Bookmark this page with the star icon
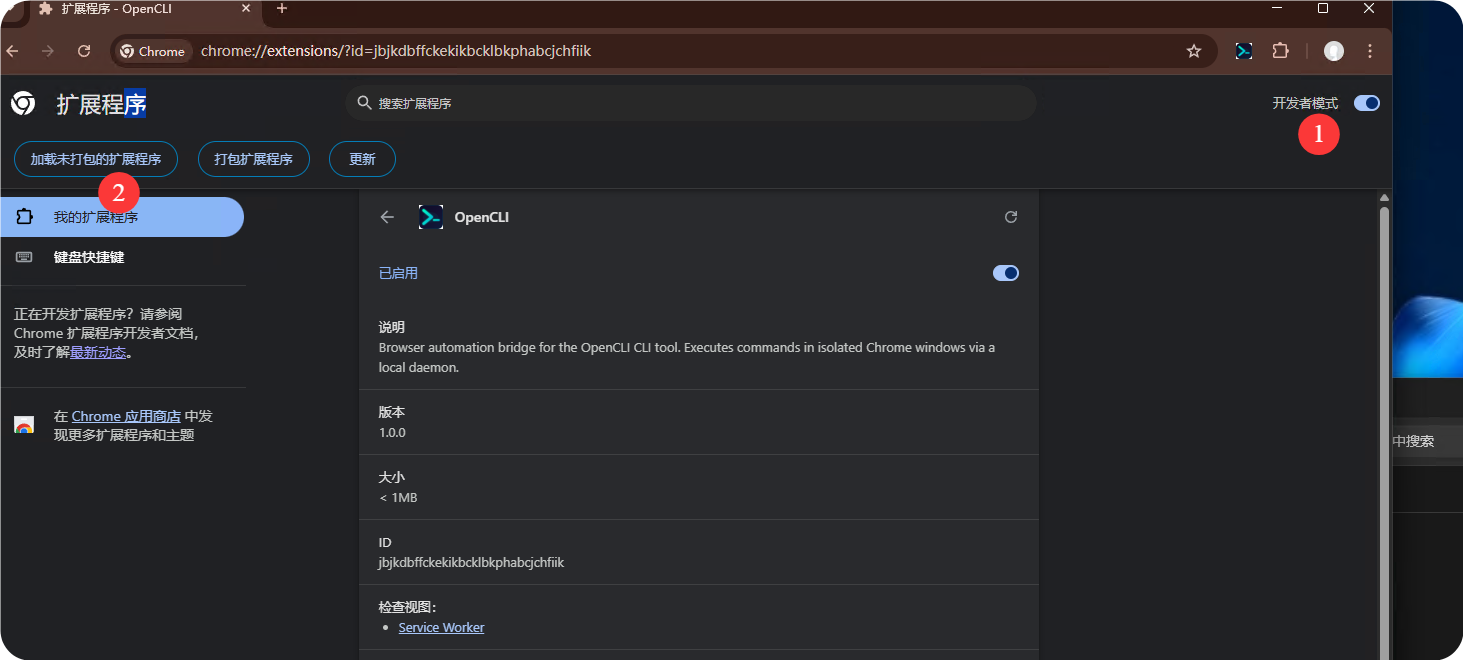 (x=1193, y=51)
